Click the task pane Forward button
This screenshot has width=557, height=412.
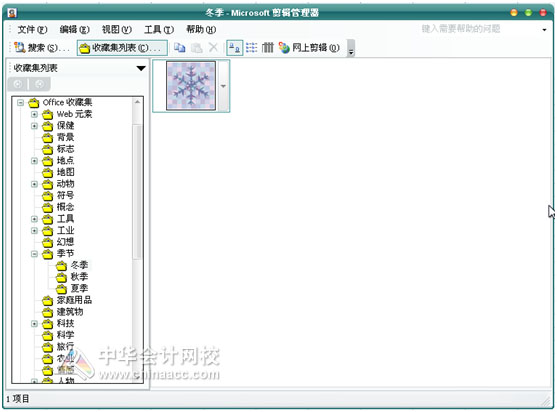[x=39, y=84]
